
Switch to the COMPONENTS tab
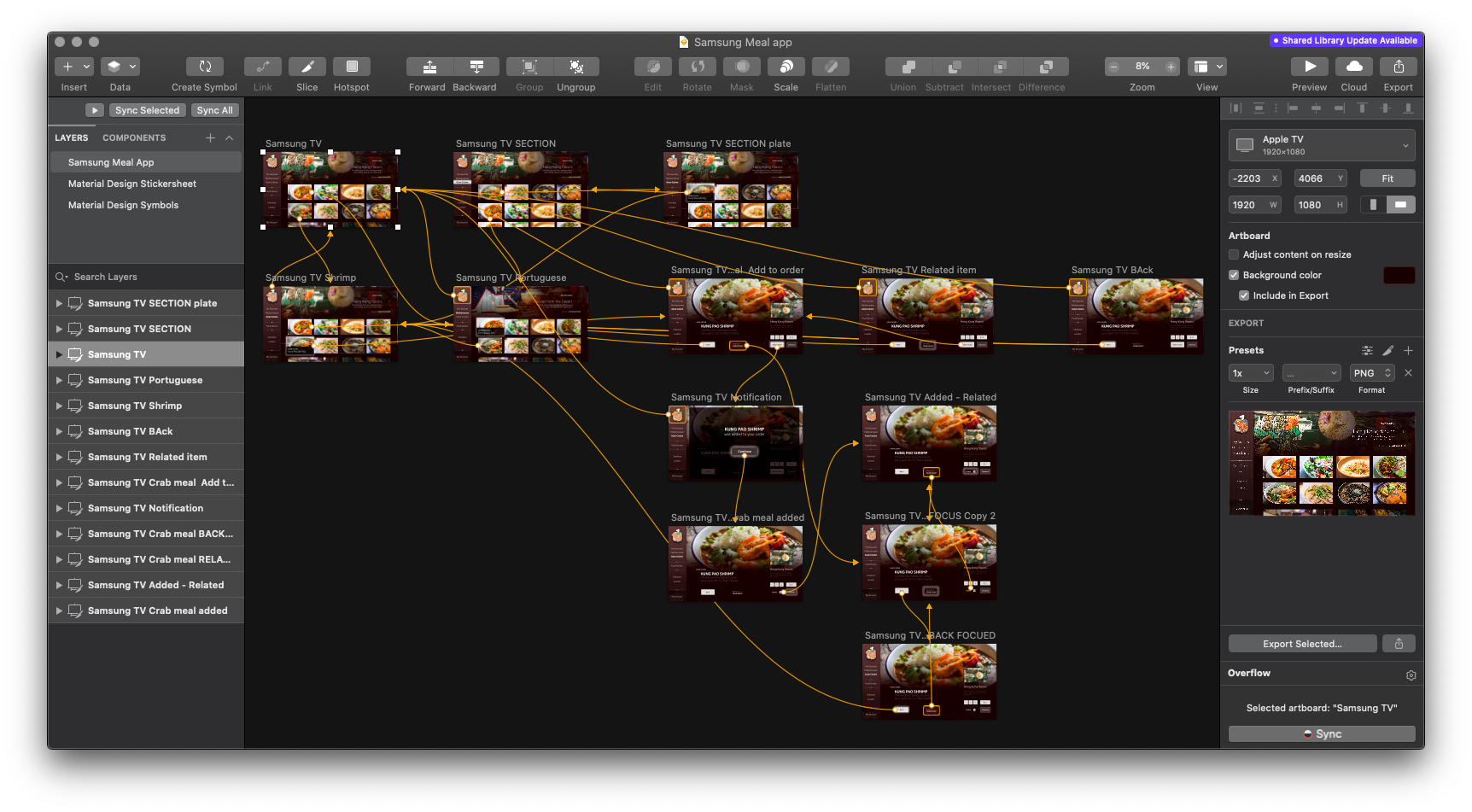click(134, 137)
